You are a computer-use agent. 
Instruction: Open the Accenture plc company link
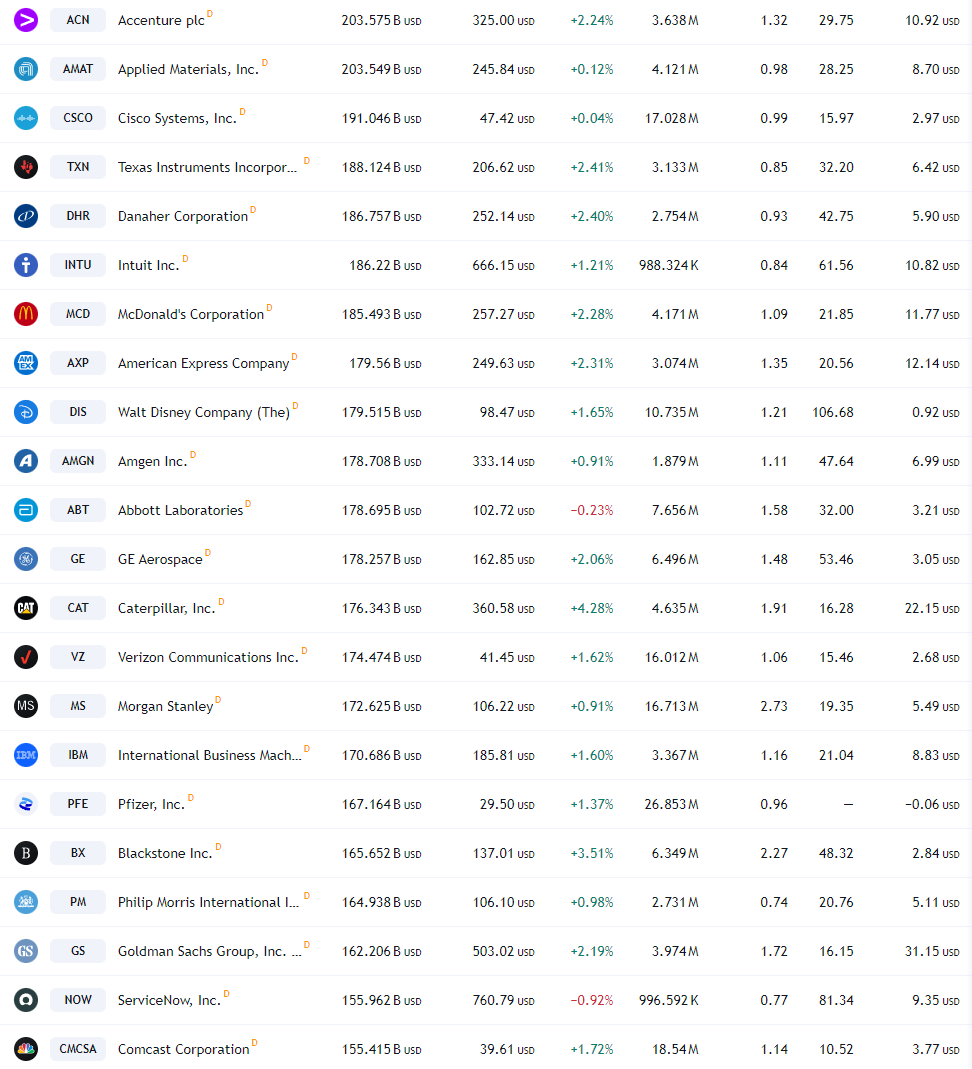[x=161, y=20]
